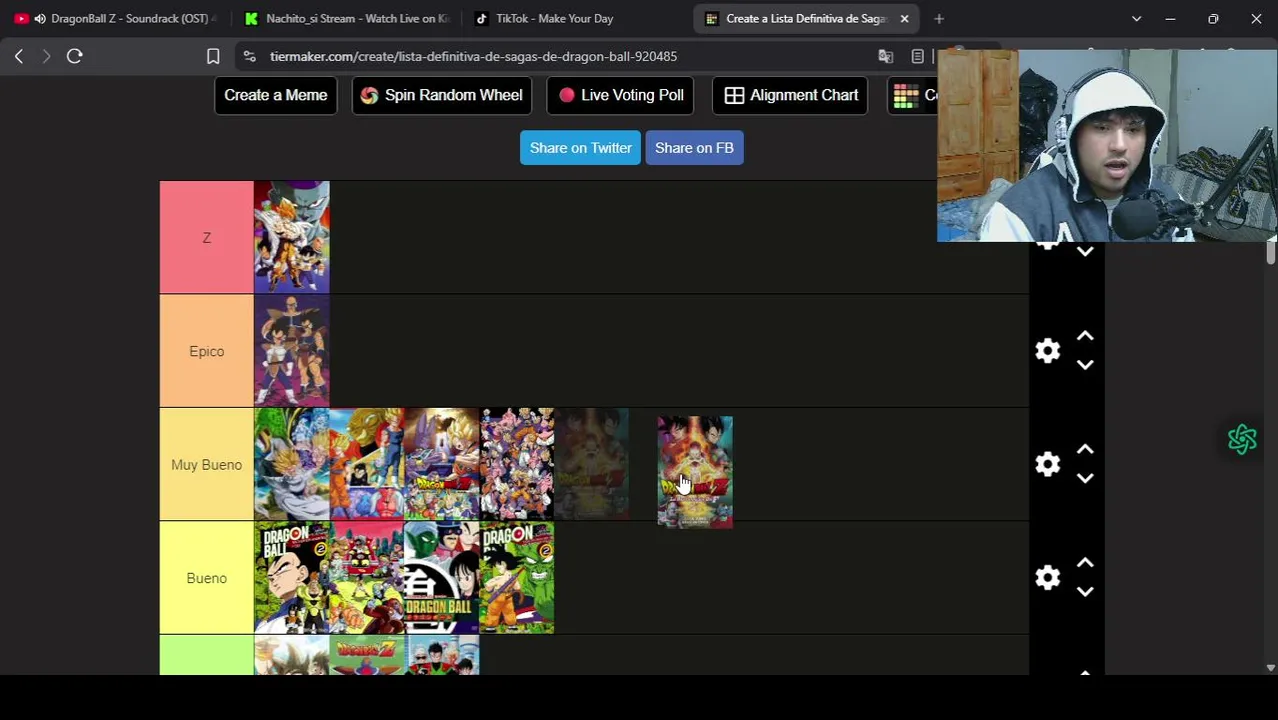Click the dragged poster under the cursor in Muy Bueno
Viewport: 1278px width, 720px height.
[x=695, y=472]
